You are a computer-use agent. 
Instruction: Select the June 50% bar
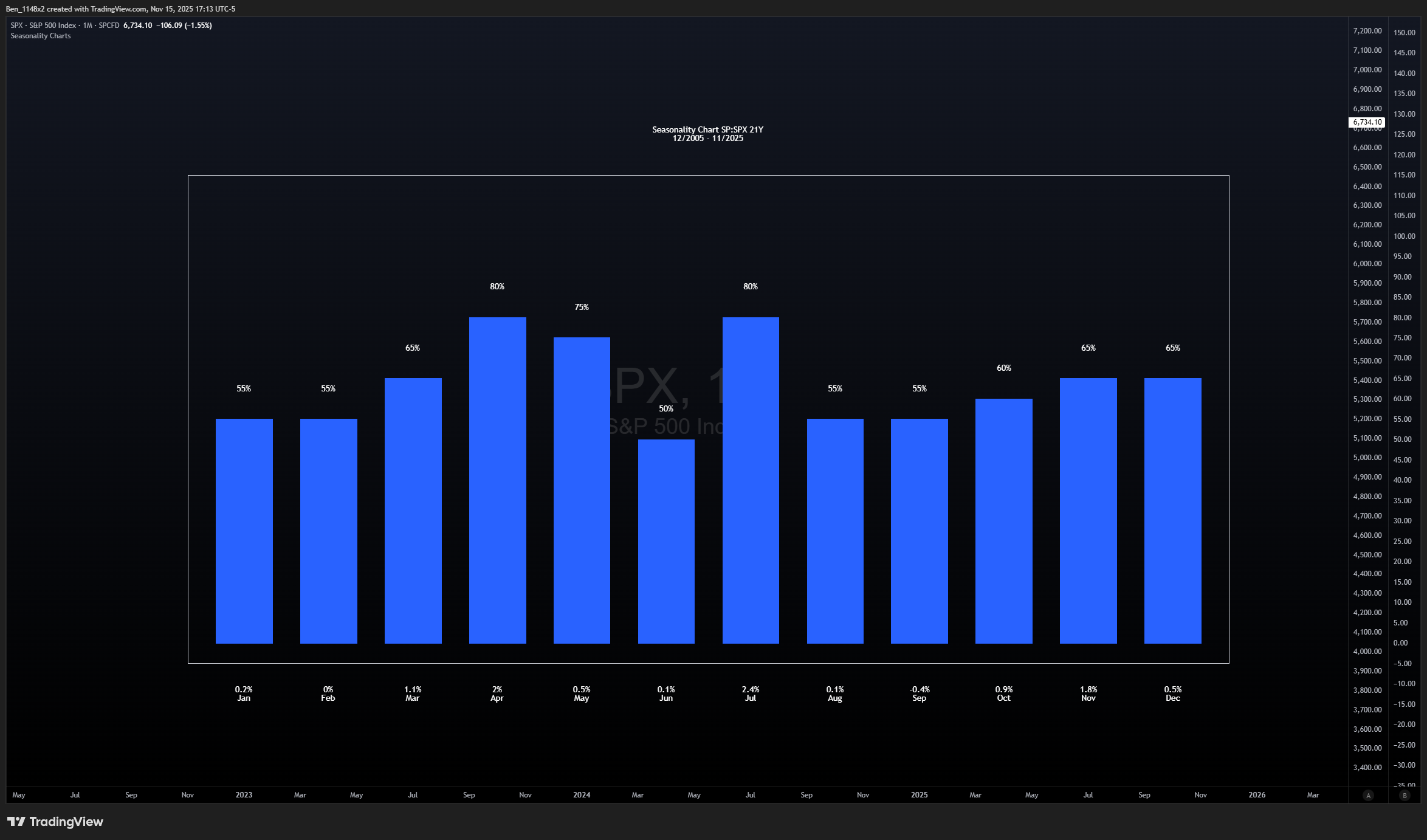[x=666, y=541]
